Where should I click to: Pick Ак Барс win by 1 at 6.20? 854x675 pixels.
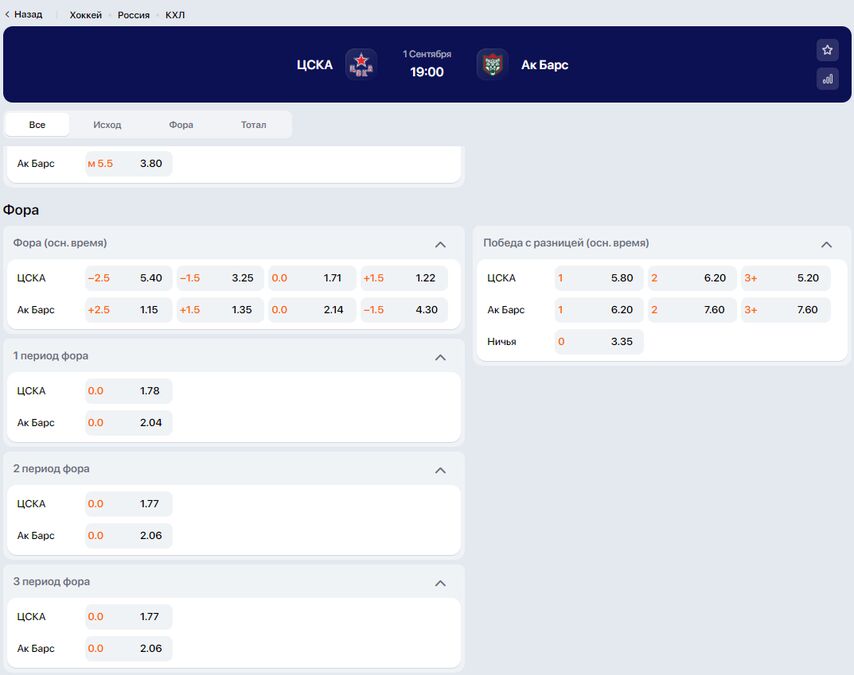tap(599, 309)
